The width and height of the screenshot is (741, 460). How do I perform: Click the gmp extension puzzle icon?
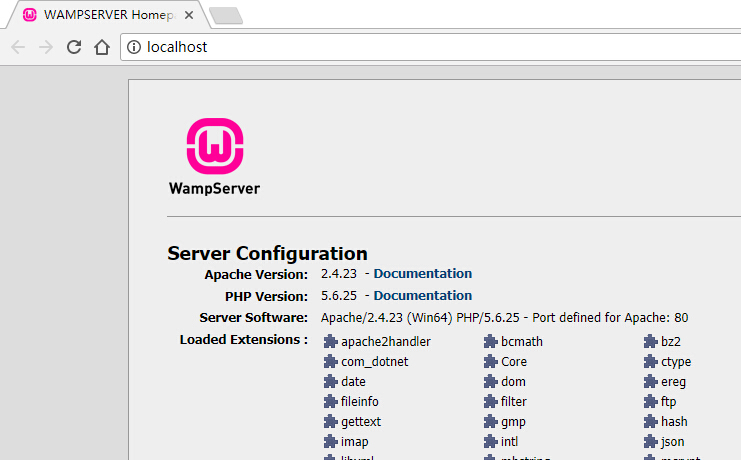[491, 421]
